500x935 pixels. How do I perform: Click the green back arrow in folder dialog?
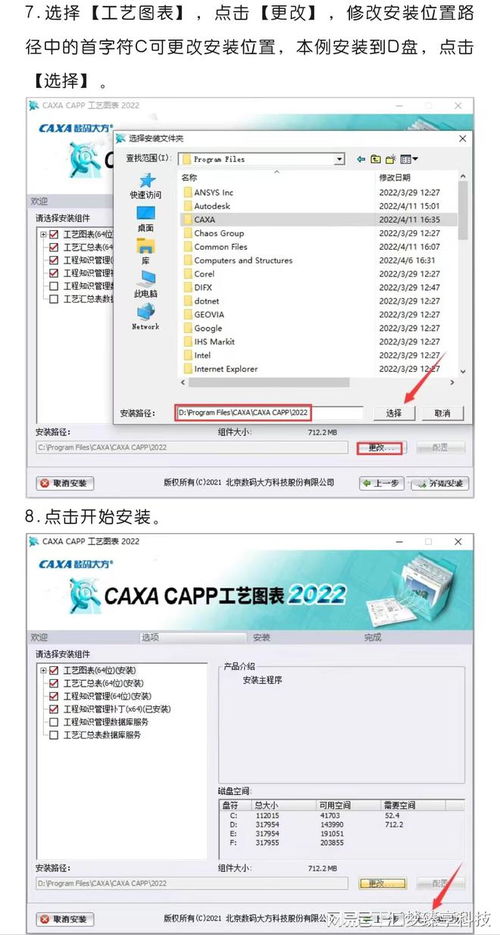point(361,159)
